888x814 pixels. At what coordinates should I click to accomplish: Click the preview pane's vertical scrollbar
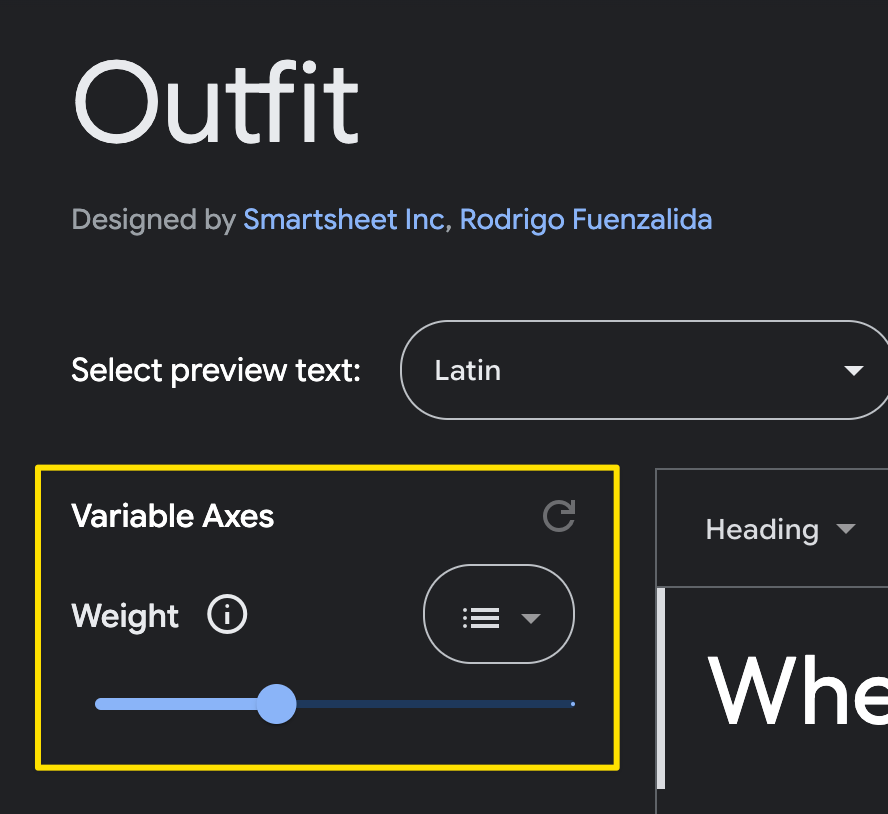pos(661,688)
